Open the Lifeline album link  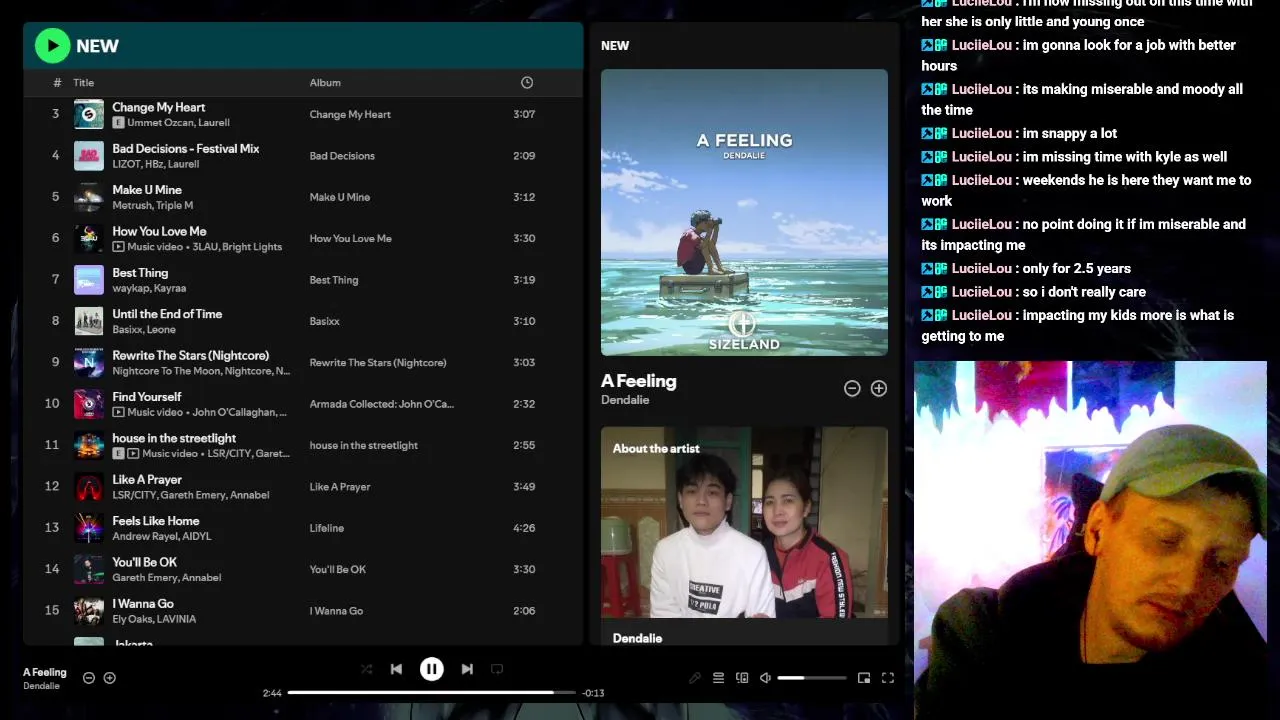pyautogui.click(x=326, y=528)
